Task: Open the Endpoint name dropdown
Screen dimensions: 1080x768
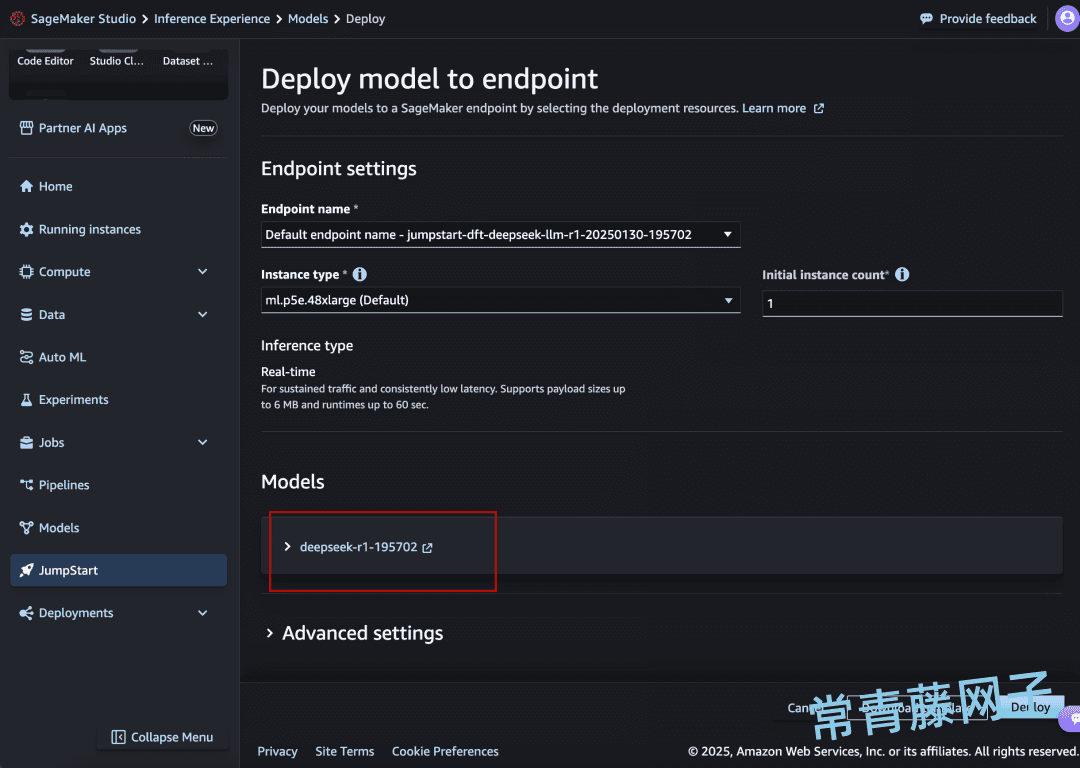Action: 500,234
